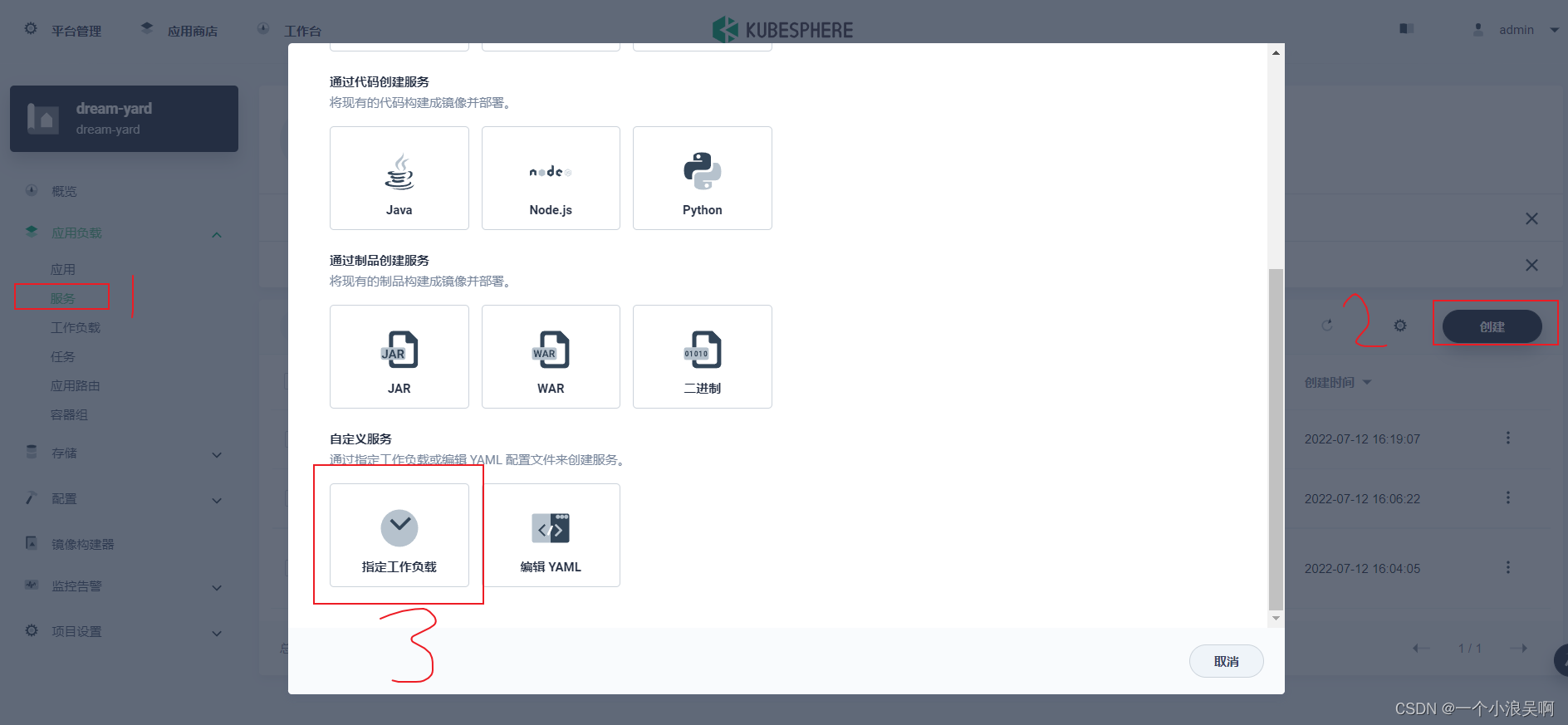
Task: Select the 编辑 YAML card
Action: pos(551,535)
